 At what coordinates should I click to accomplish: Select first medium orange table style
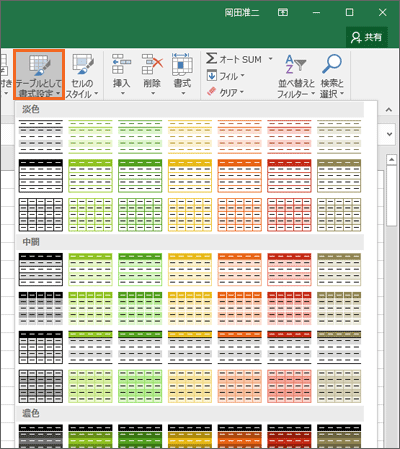[x=239, y=269]
